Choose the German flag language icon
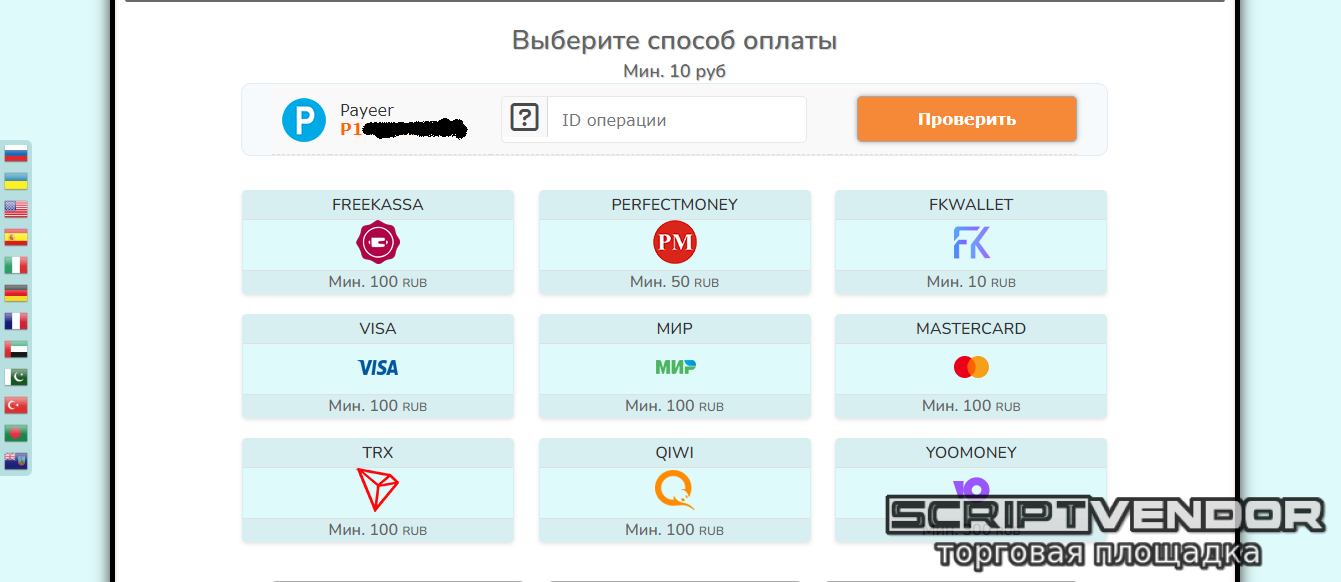This screenshot has width=1341, height=582. 16,294
